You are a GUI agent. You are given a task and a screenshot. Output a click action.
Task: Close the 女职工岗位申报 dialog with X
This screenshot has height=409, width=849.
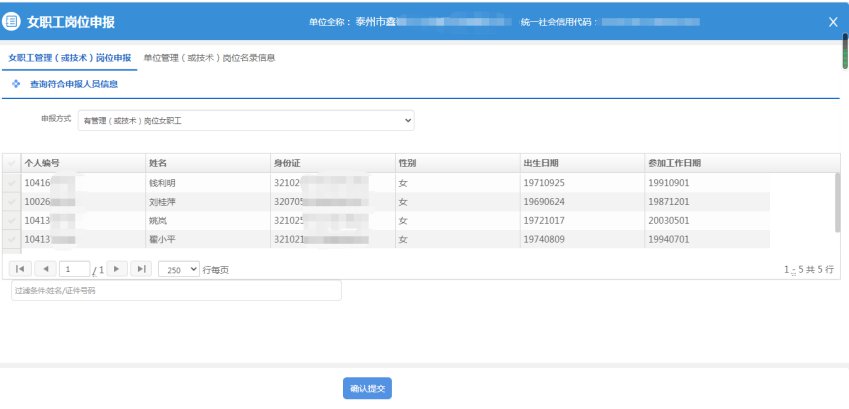pyautogui.click(x=833, y=21)
